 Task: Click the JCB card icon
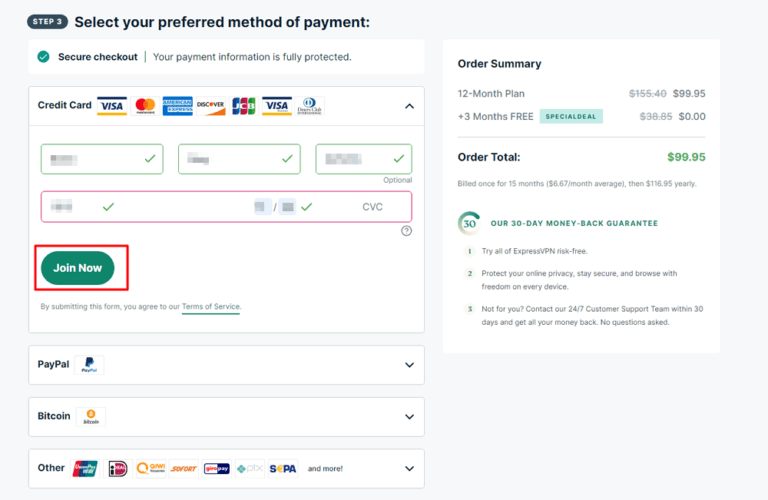[x=243, y=106]
